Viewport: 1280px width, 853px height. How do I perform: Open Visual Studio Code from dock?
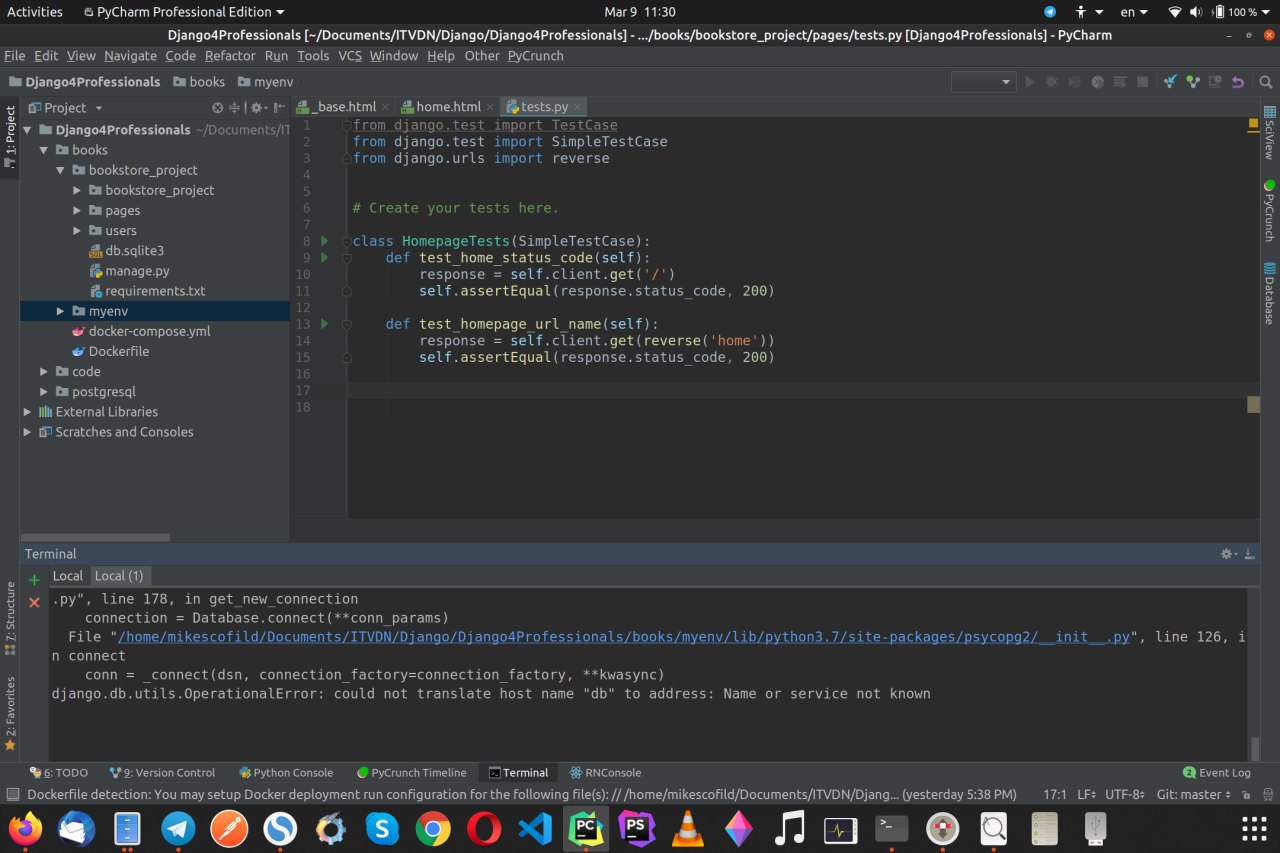(x=535, y=828)
